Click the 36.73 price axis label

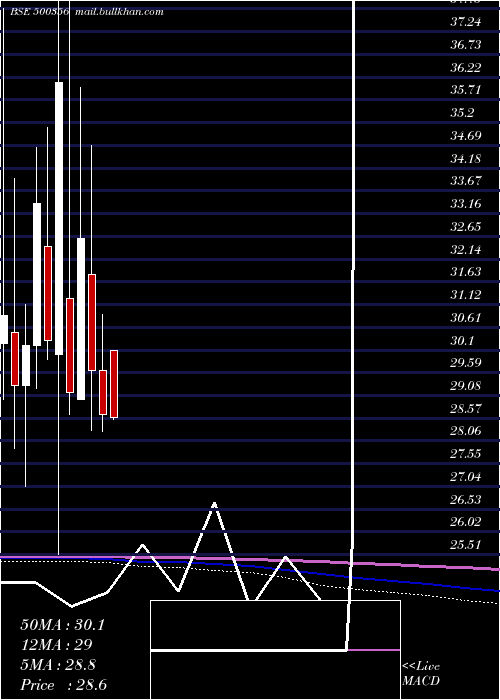click(x=466, y=44)
